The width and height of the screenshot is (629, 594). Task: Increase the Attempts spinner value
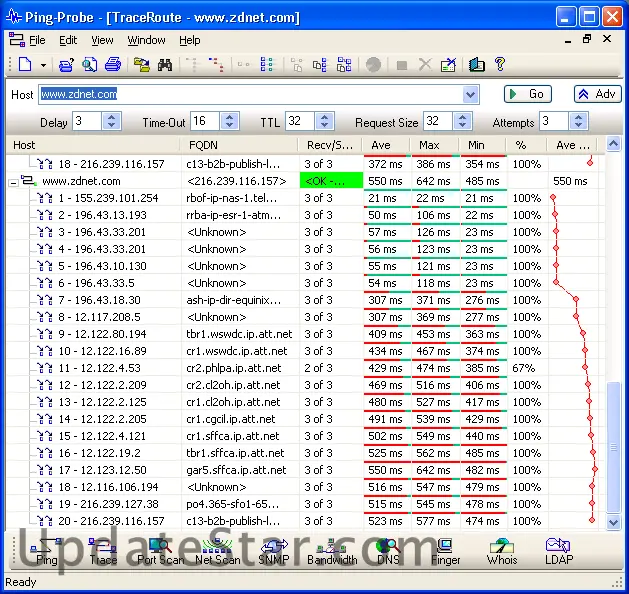(x=580, y=117)
